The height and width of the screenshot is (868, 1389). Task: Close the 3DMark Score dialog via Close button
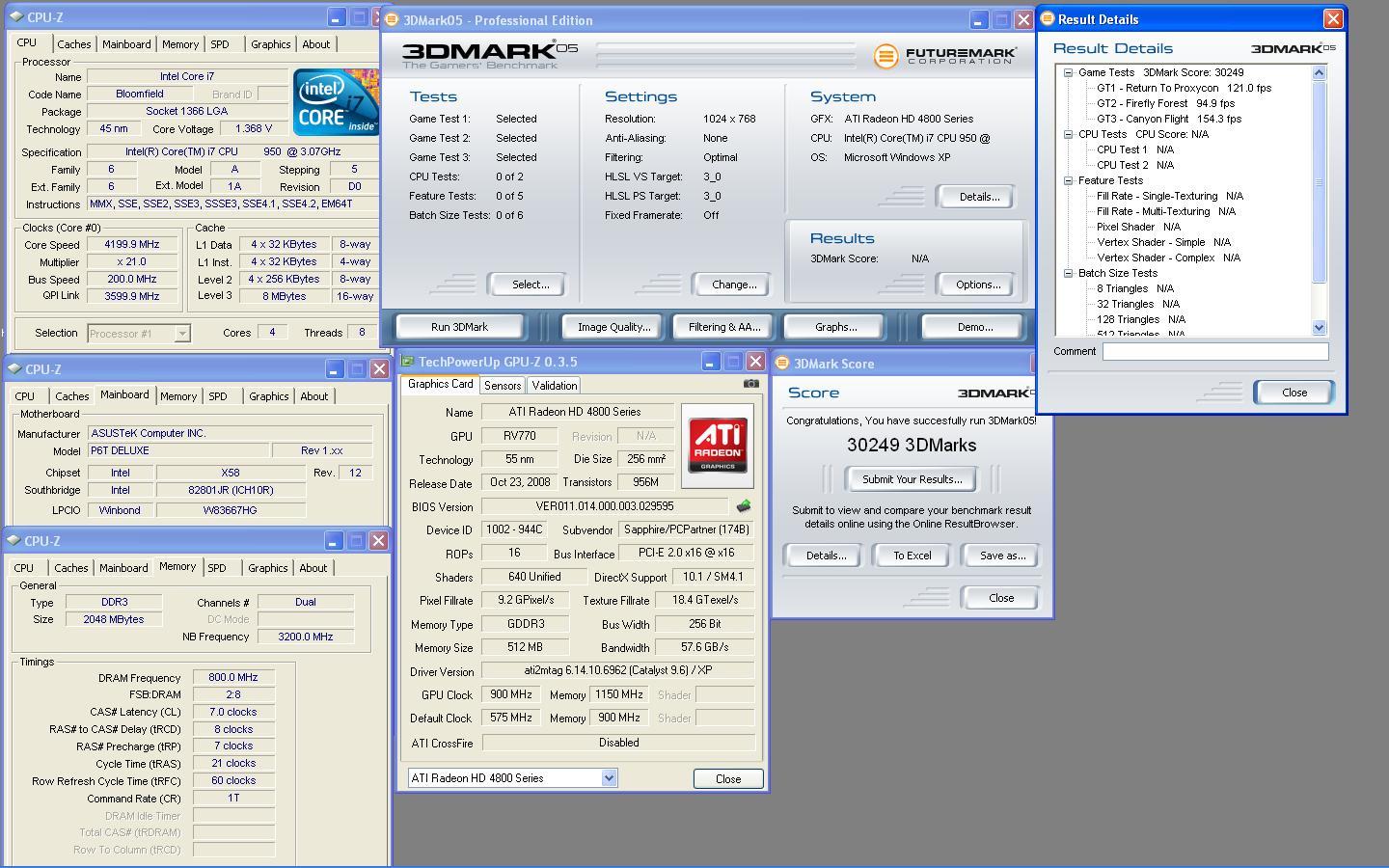coord(1001,598)
